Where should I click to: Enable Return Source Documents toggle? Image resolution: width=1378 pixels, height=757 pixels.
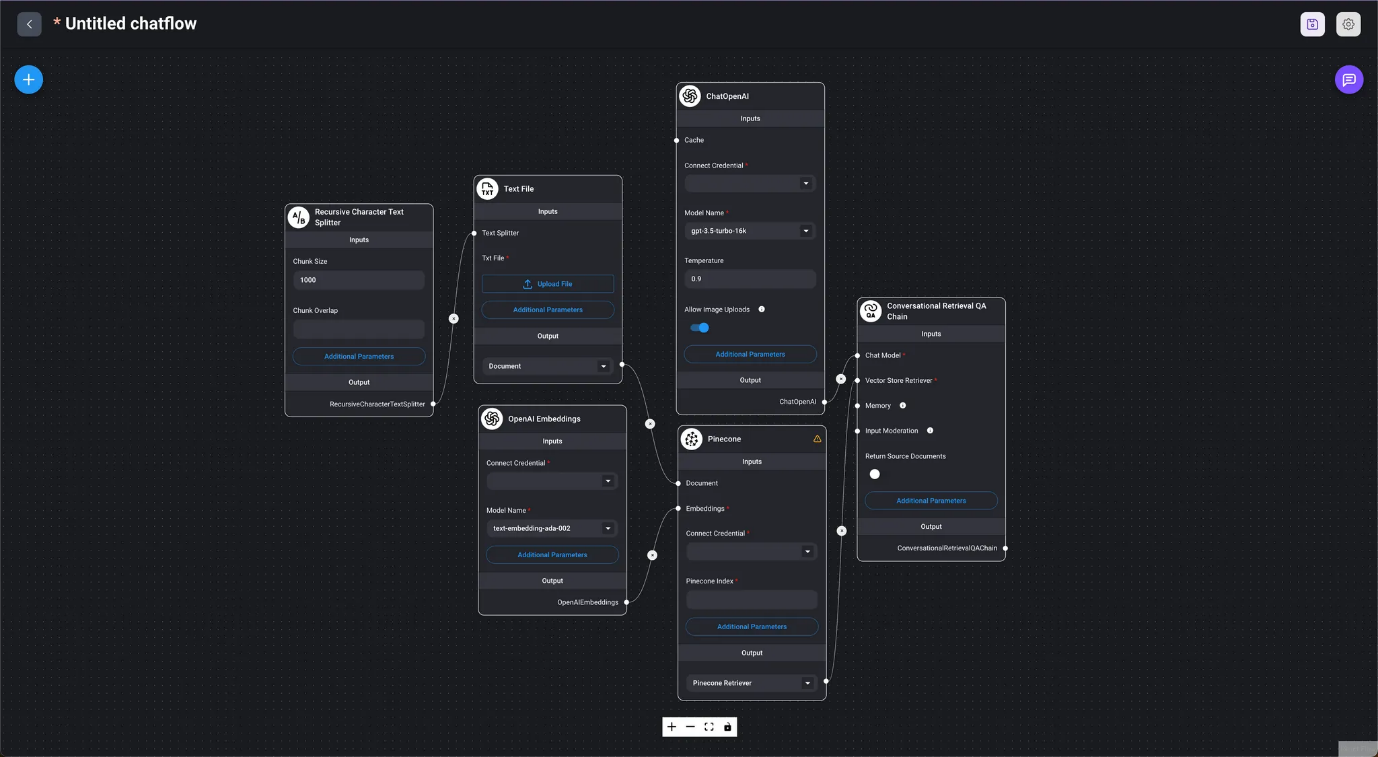click(875, 474)
